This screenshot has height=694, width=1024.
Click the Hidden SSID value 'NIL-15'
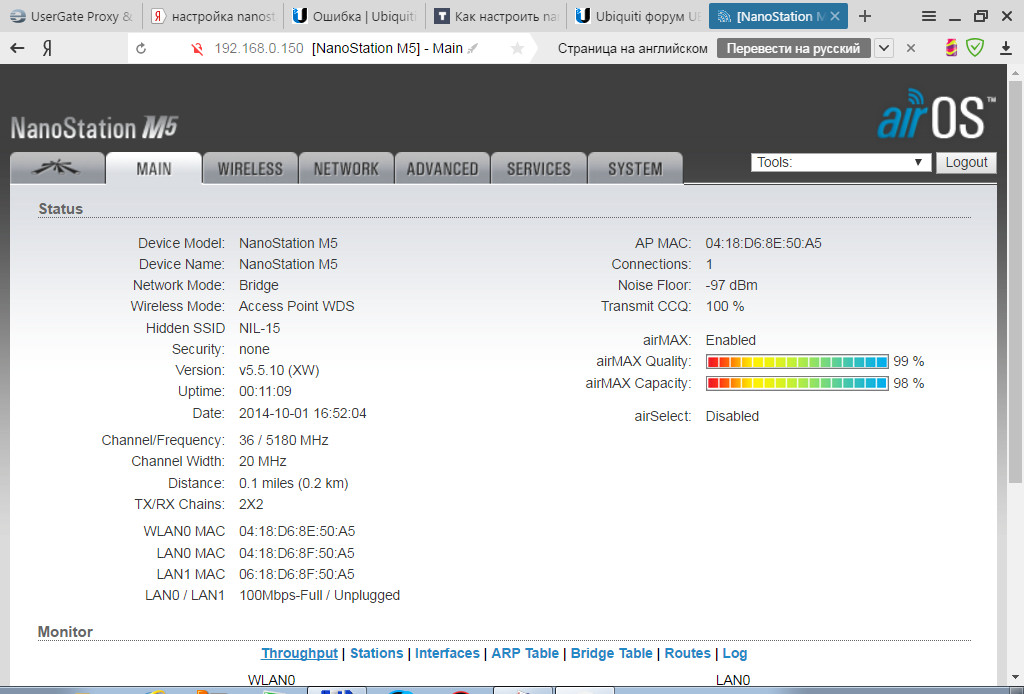tap(259, 328)
